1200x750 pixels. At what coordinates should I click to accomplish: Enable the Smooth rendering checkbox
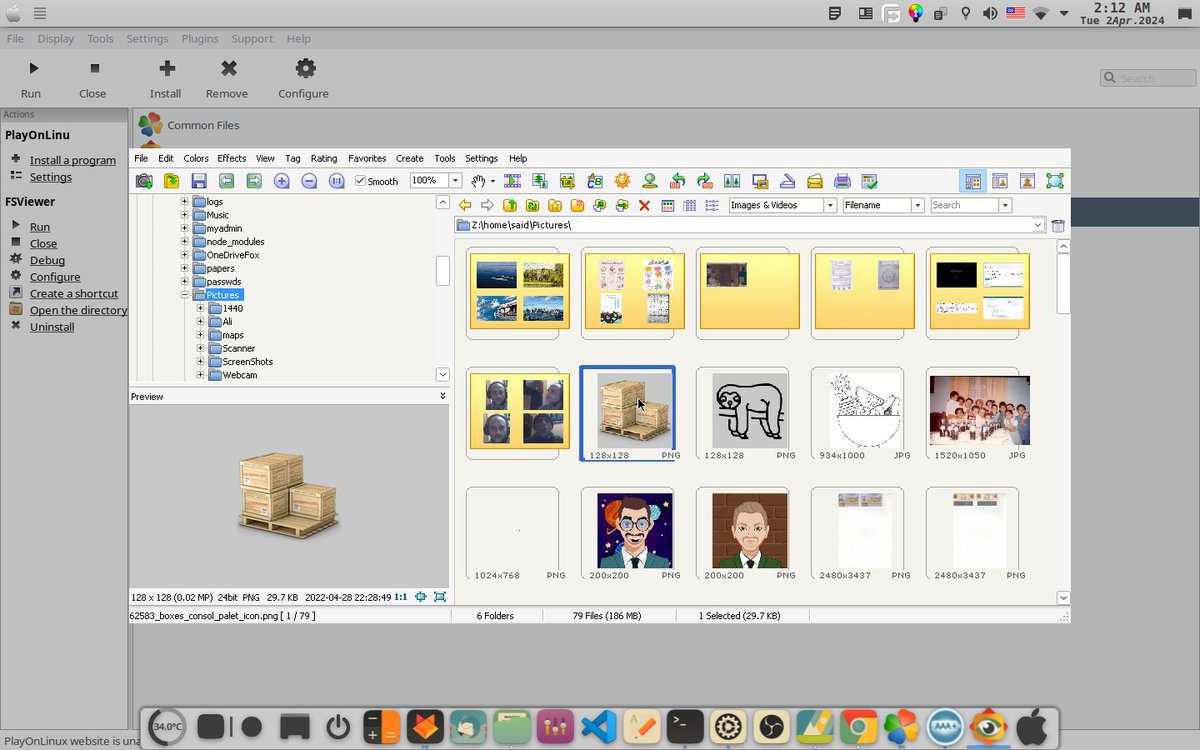coord(358,181)
